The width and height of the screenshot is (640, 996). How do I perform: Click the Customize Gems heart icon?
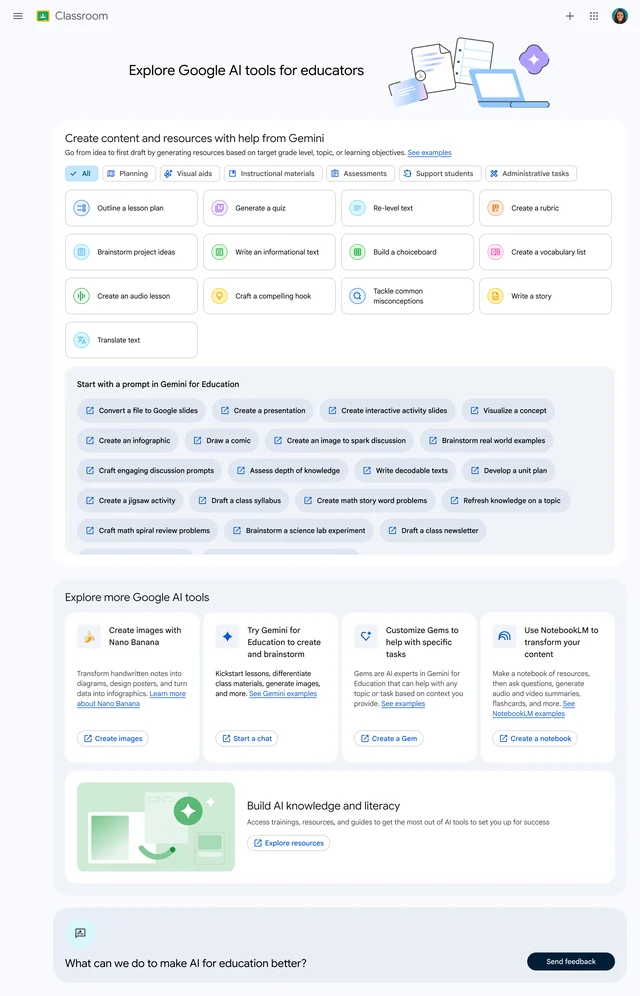tap(366, 636)
